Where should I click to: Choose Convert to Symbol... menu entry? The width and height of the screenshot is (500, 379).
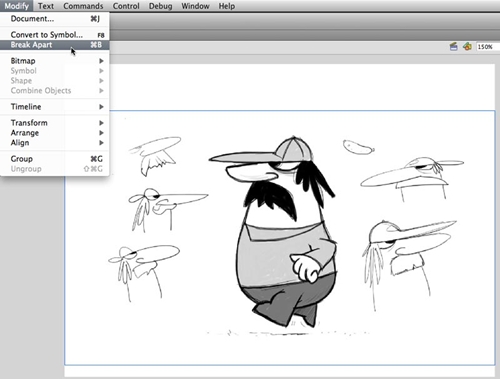pyautogui.click(x=55, y=35)
